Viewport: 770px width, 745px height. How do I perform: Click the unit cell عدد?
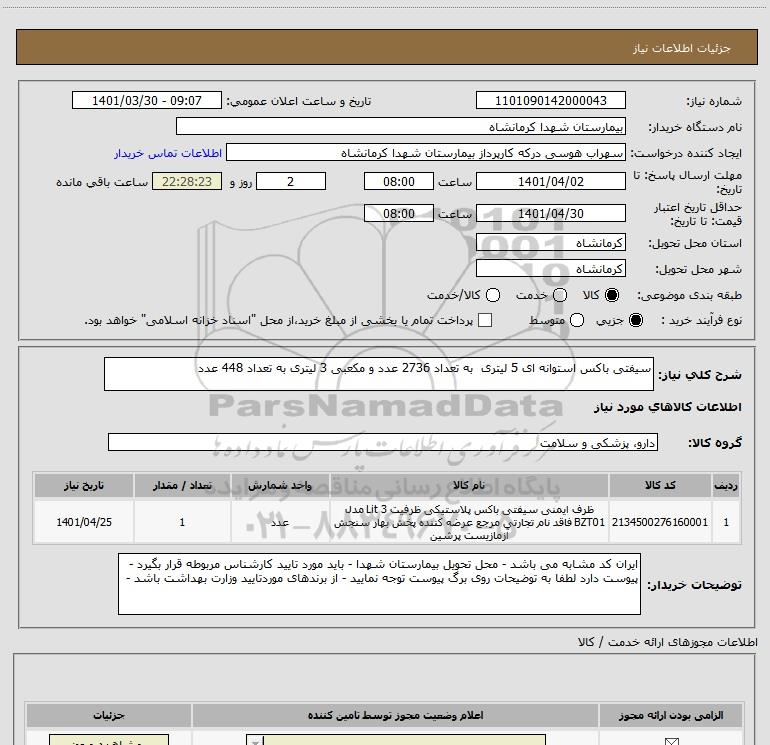pos(280,522)
